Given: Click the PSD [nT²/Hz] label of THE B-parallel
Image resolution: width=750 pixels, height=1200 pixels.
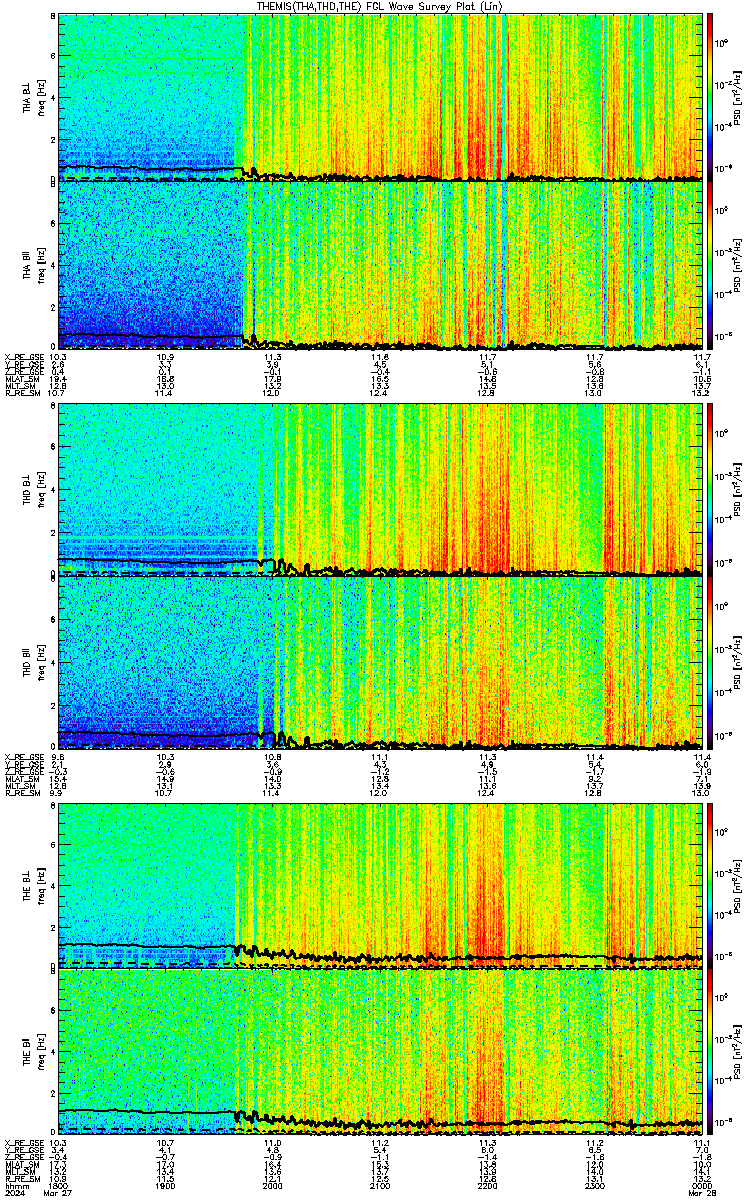Looking at the screenshot, I should point(738,1053).
